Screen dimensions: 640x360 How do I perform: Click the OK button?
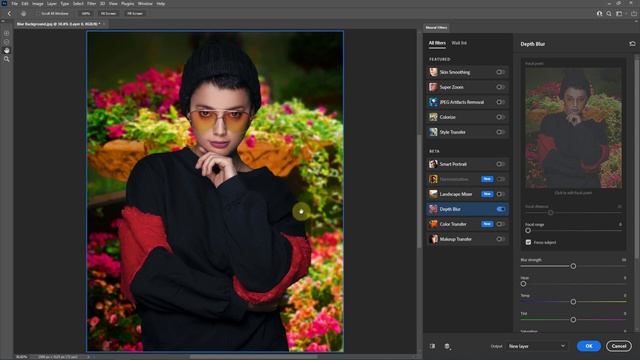(x=589, y=346)
